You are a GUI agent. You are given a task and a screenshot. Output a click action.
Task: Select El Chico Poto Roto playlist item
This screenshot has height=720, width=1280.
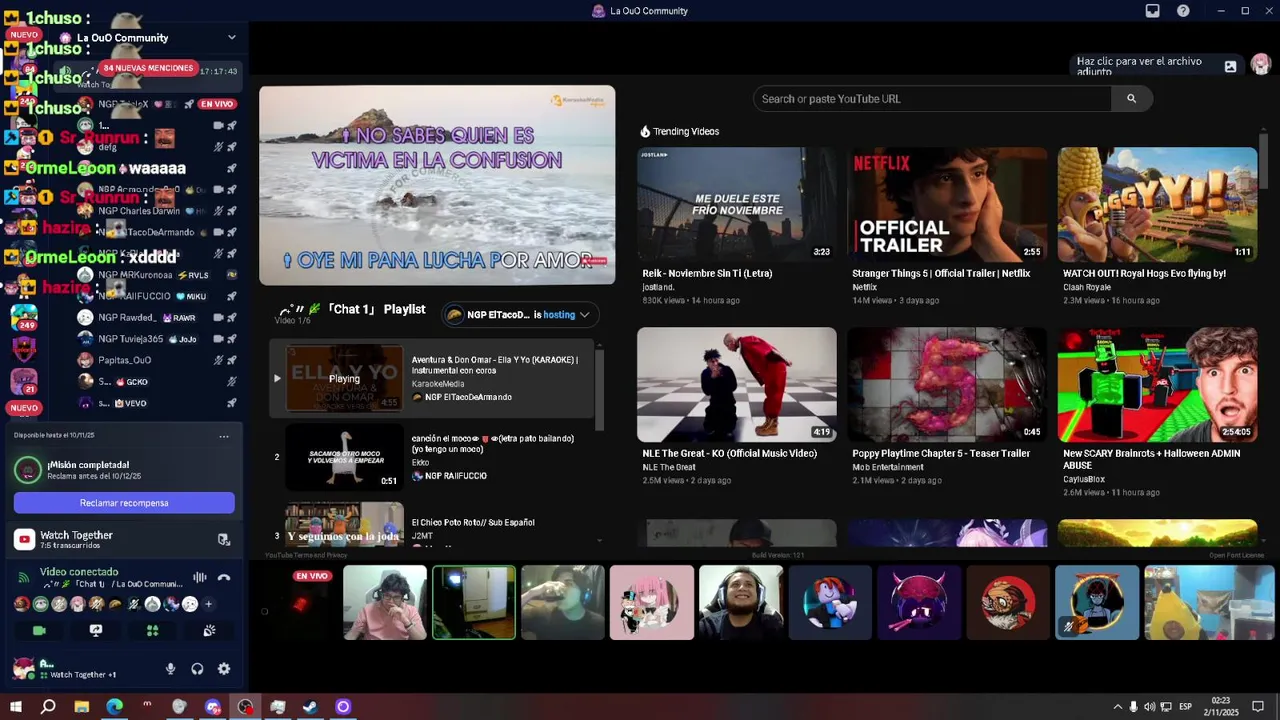[x=430, y=523]
